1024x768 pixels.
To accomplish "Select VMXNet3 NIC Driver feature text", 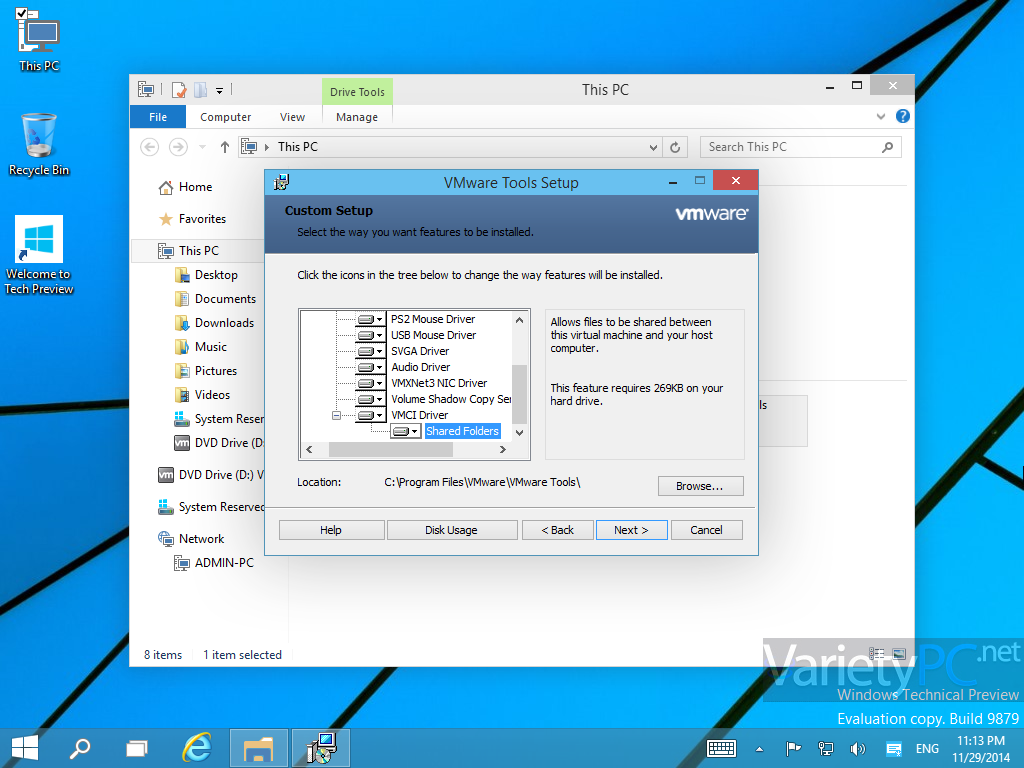I will [439, 383].
